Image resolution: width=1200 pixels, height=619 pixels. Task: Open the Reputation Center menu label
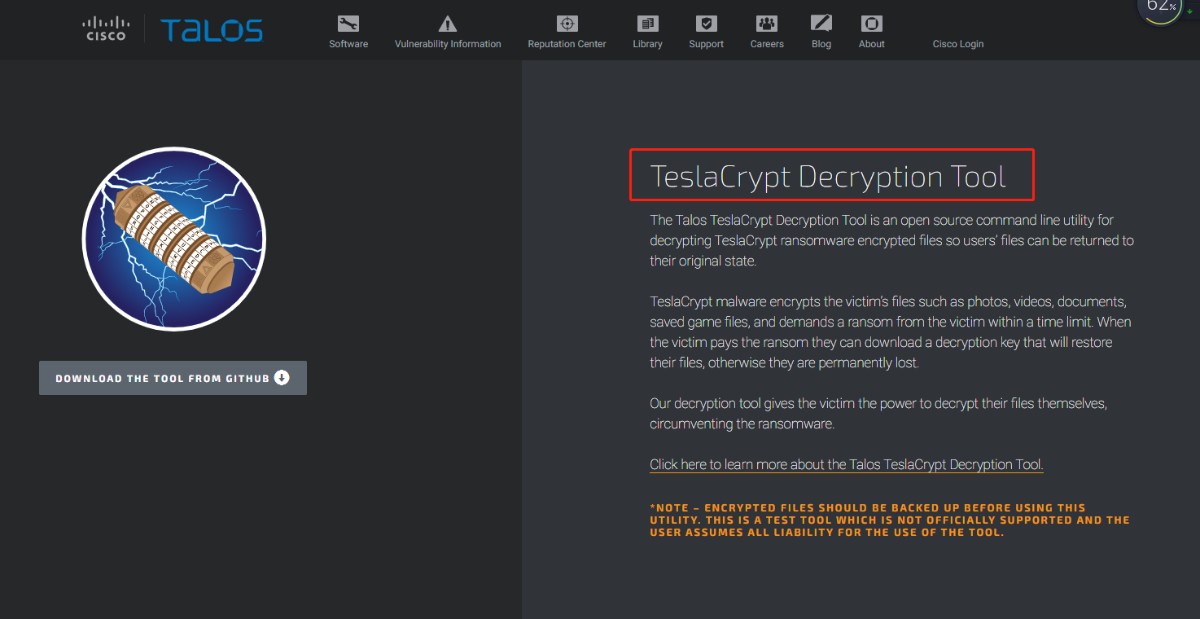pos(567,44)
